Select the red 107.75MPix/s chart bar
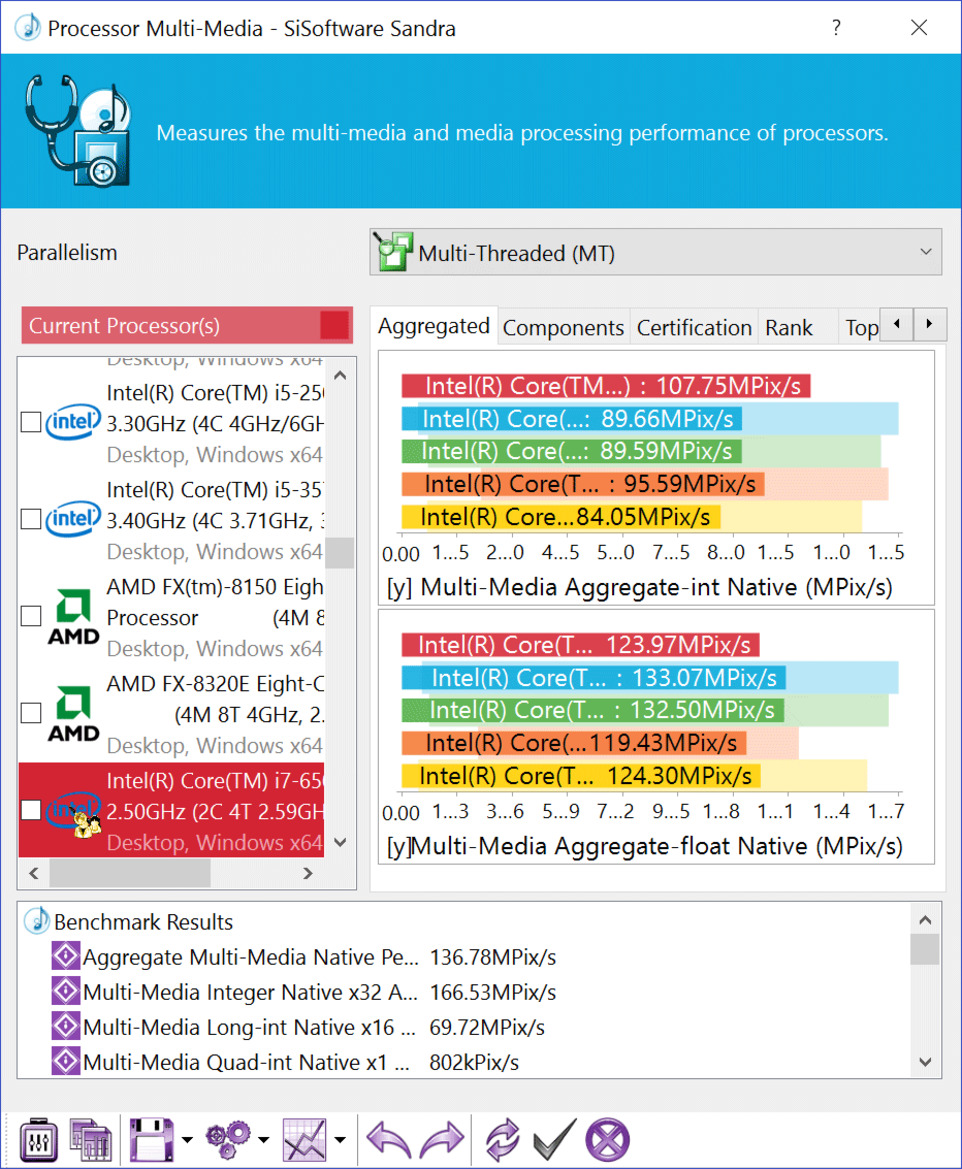The width and height of the screenshot is (962, 1169). coord(606,385)
